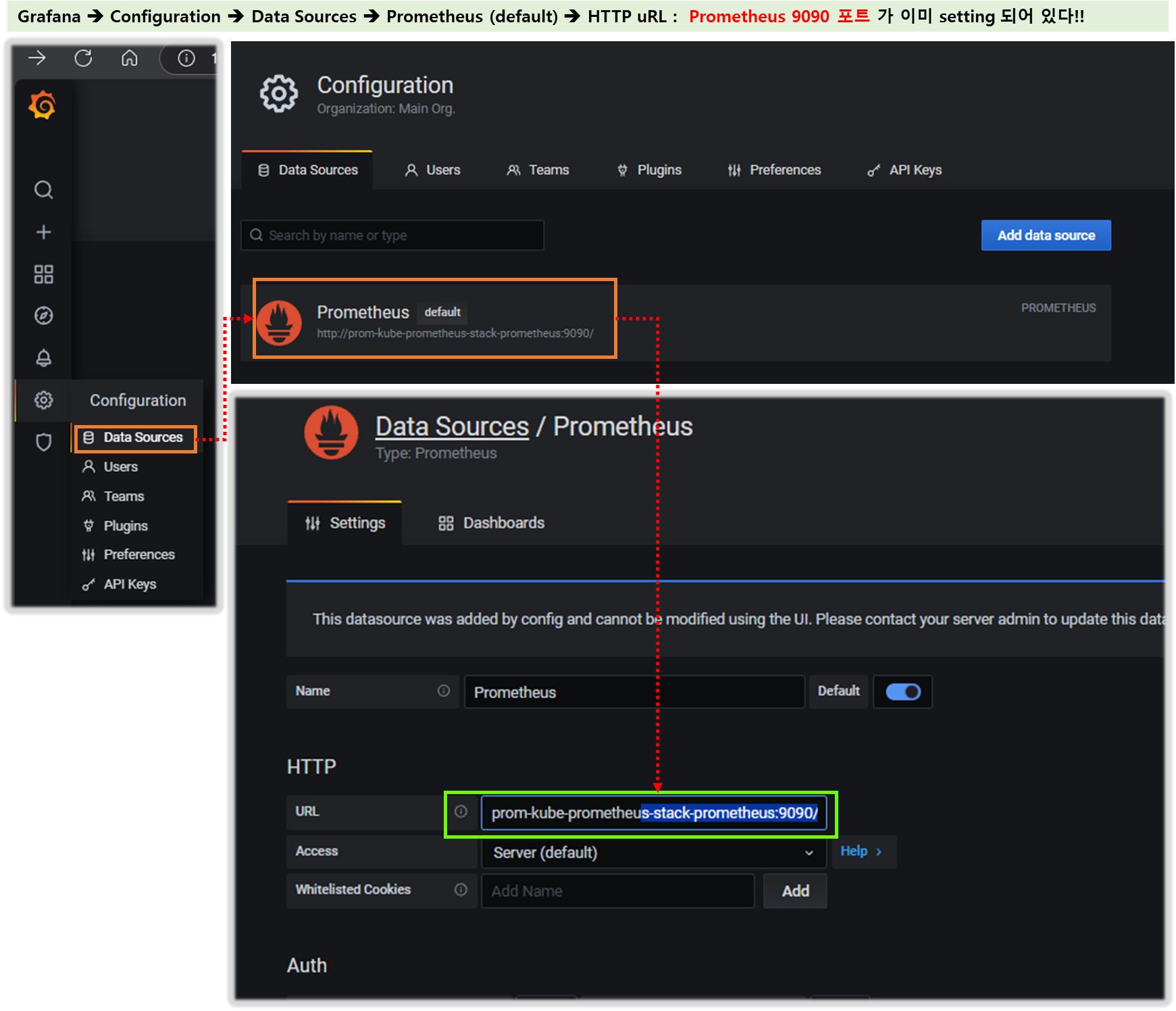Open the Dashboards tab of Prometheus
The image size is (1176, 1011).
pos(491,523)
